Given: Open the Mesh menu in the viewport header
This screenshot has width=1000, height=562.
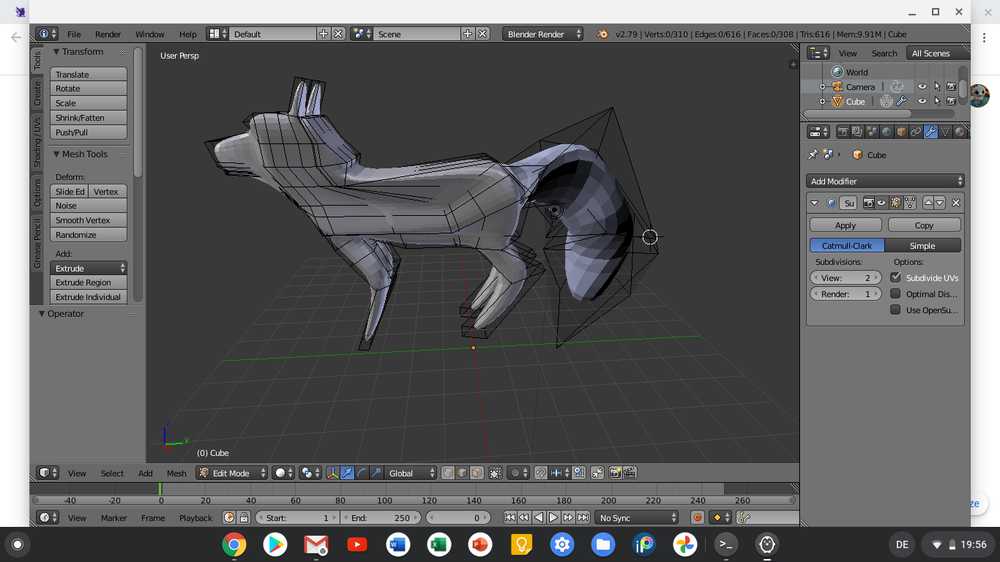Looking at the screenshot, I should tap(176, 473).
